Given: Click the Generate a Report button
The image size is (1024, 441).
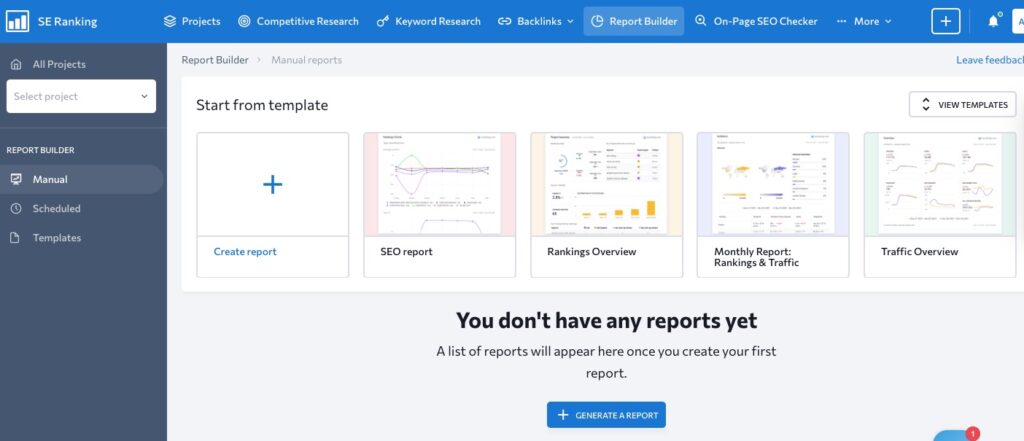Looking at the screenshot, I should [x=606, y=415].
